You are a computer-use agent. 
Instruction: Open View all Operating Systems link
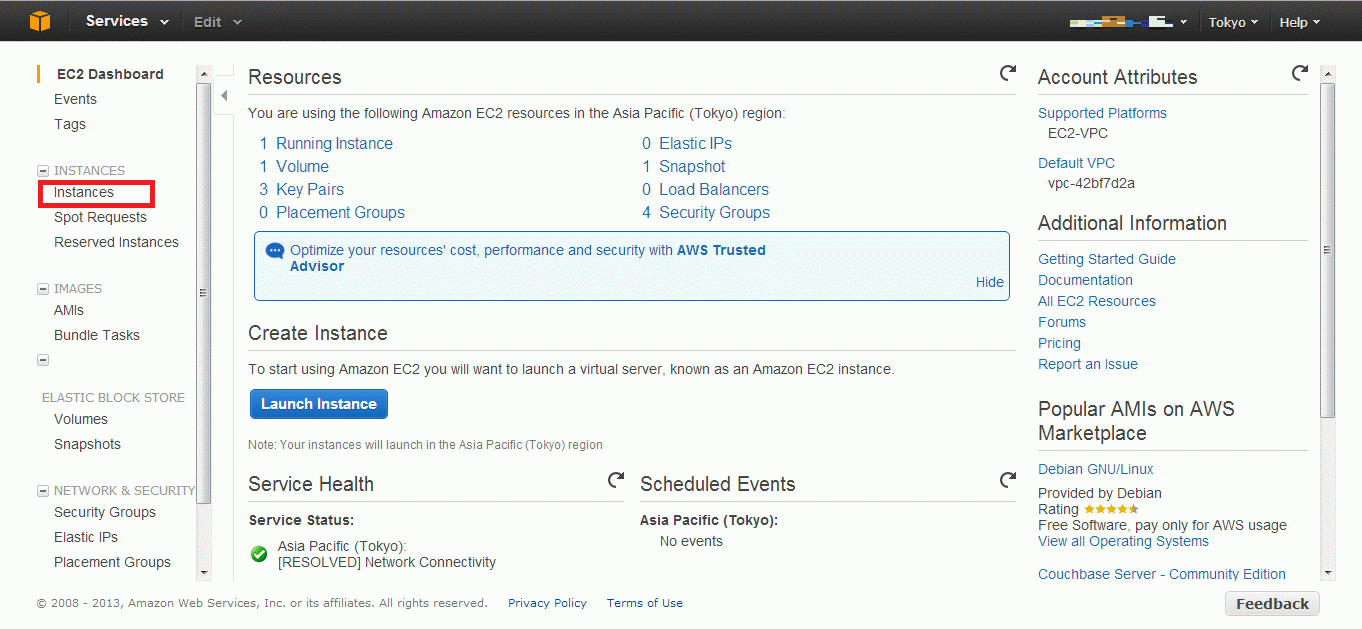point(1123,541)
